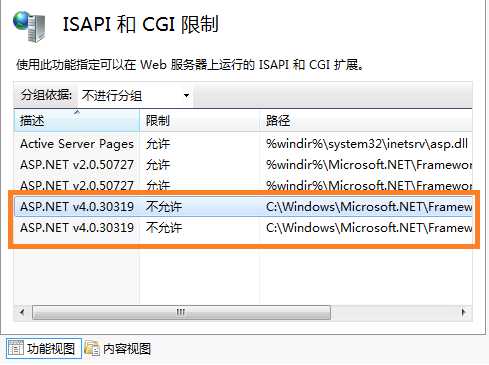Click the 内容视图 tab icon
The width and height of the screenshot is (489, 365).
tap(92, 349)
